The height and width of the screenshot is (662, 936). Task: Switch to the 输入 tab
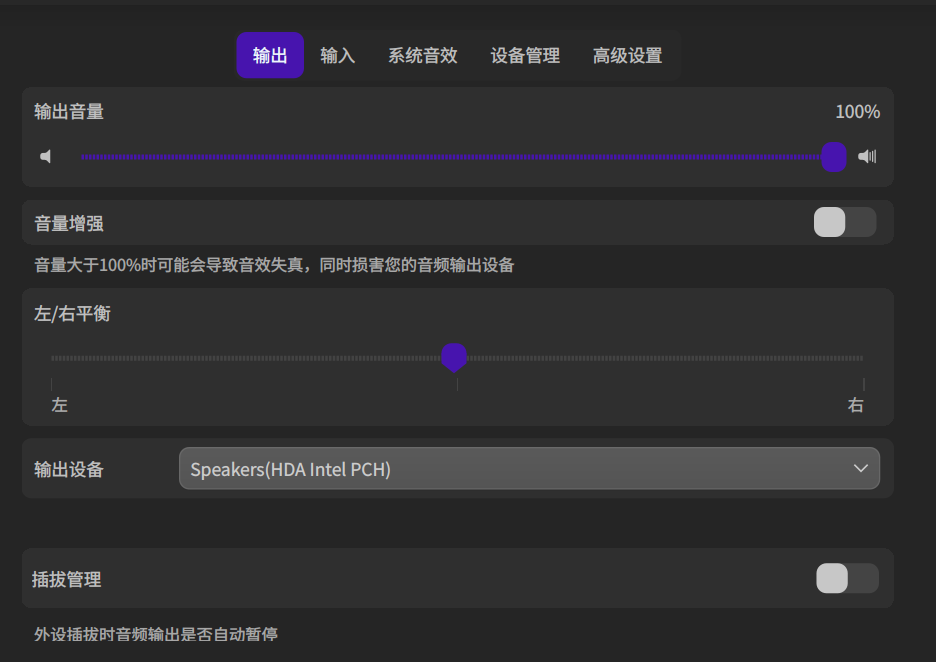tap(337, 55)
